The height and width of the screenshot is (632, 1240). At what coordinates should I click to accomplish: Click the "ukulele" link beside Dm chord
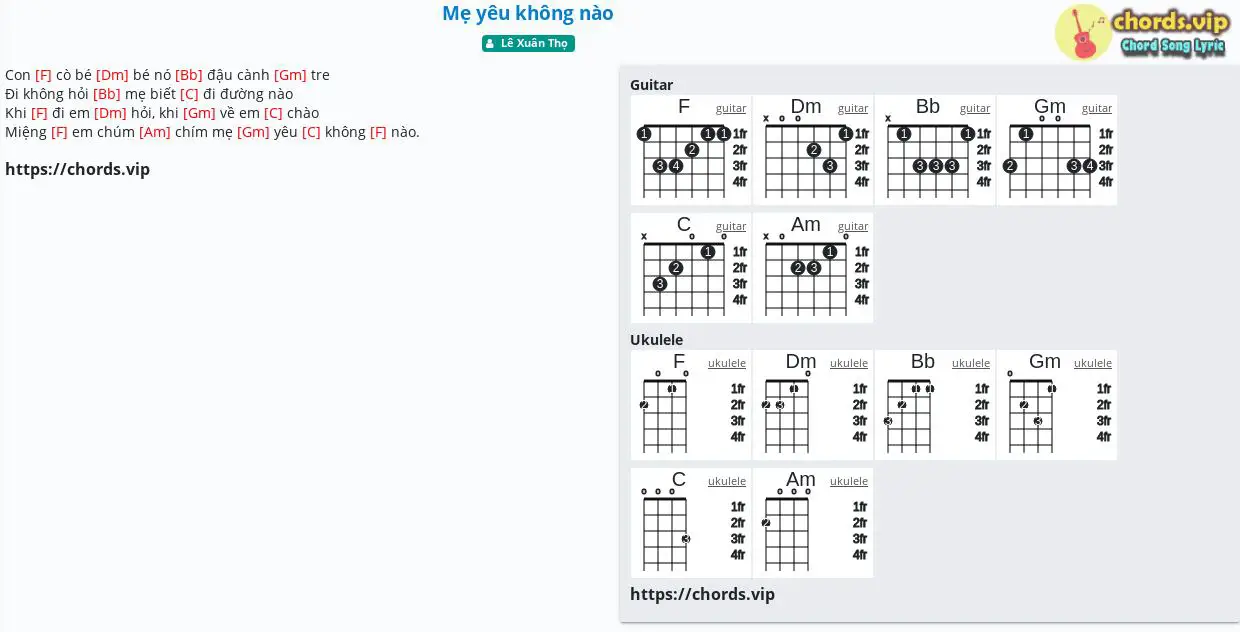click(849, 363)
